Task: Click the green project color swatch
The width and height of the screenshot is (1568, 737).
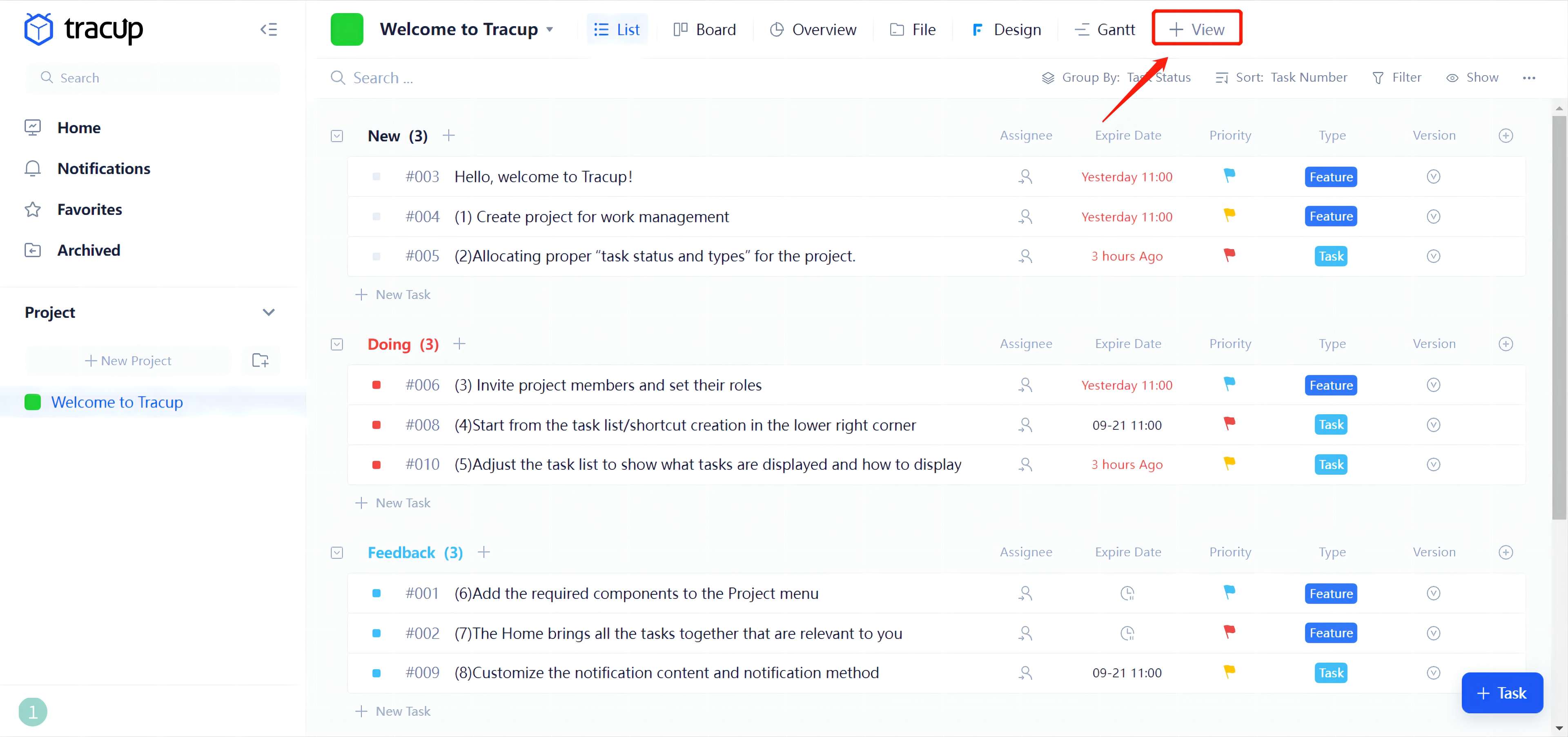Action: click(x=346, y=29)
